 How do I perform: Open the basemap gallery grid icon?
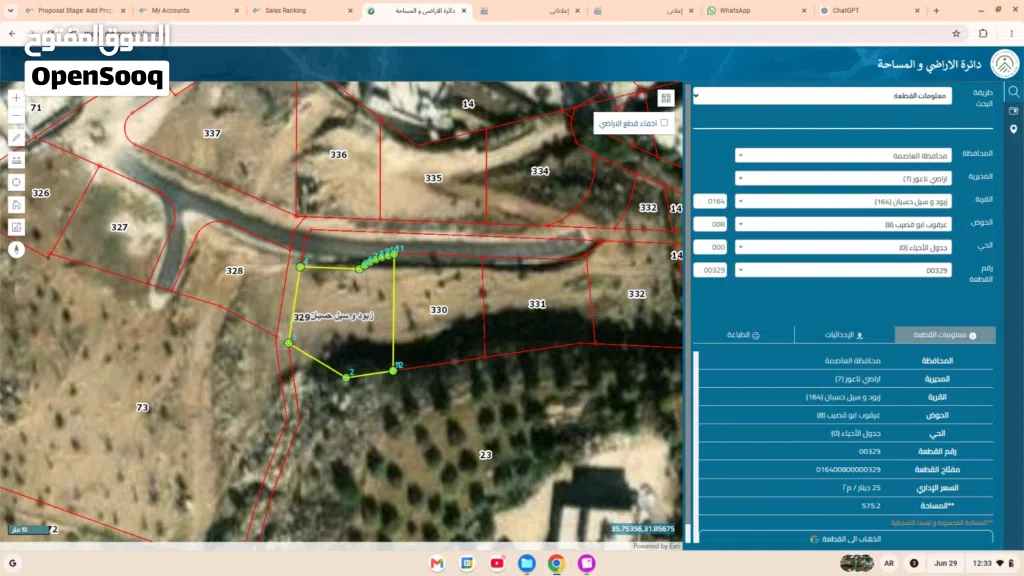click(665, 98)
